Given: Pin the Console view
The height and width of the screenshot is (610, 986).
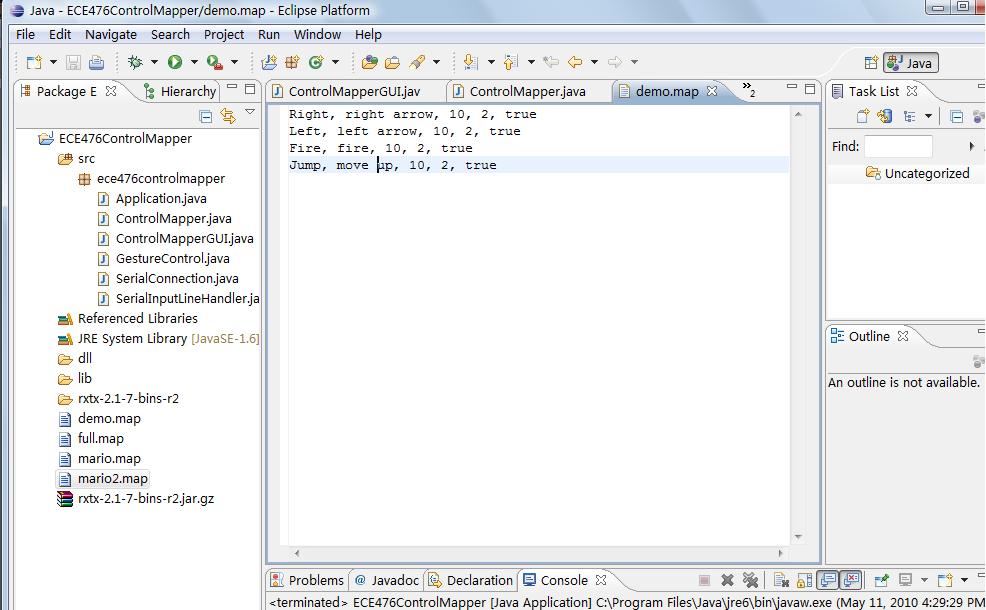Looking at the screenshot, I should [882, 580].
